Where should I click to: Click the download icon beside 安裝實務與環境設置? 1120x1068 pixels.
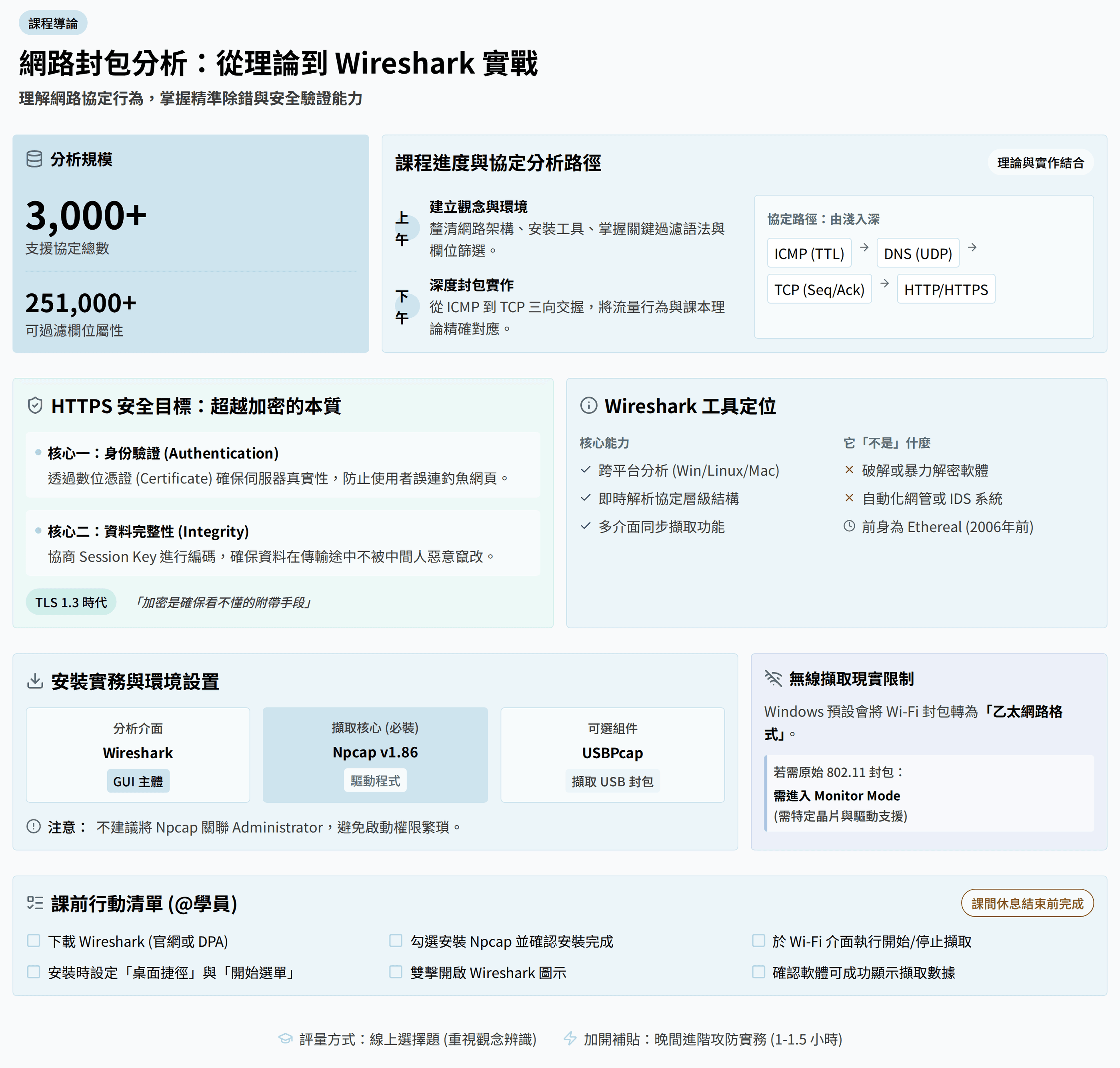coord(35,681)
